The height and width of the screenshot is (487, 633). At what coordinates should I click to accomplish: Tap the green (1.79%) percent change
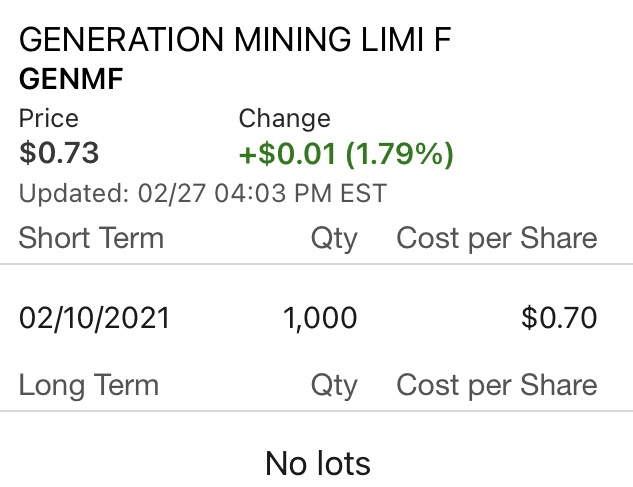tap(400, 155)
